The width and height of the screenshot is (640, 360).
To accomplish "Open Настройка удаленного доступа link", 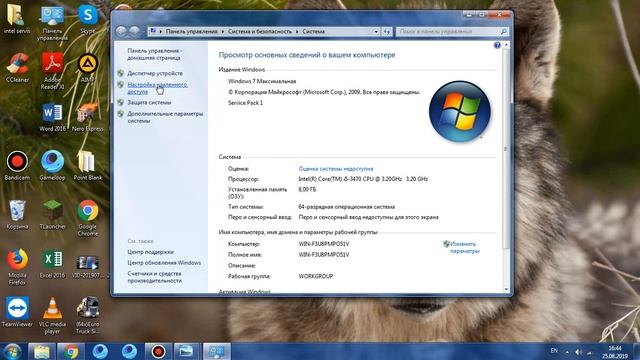I will [158, 88].
